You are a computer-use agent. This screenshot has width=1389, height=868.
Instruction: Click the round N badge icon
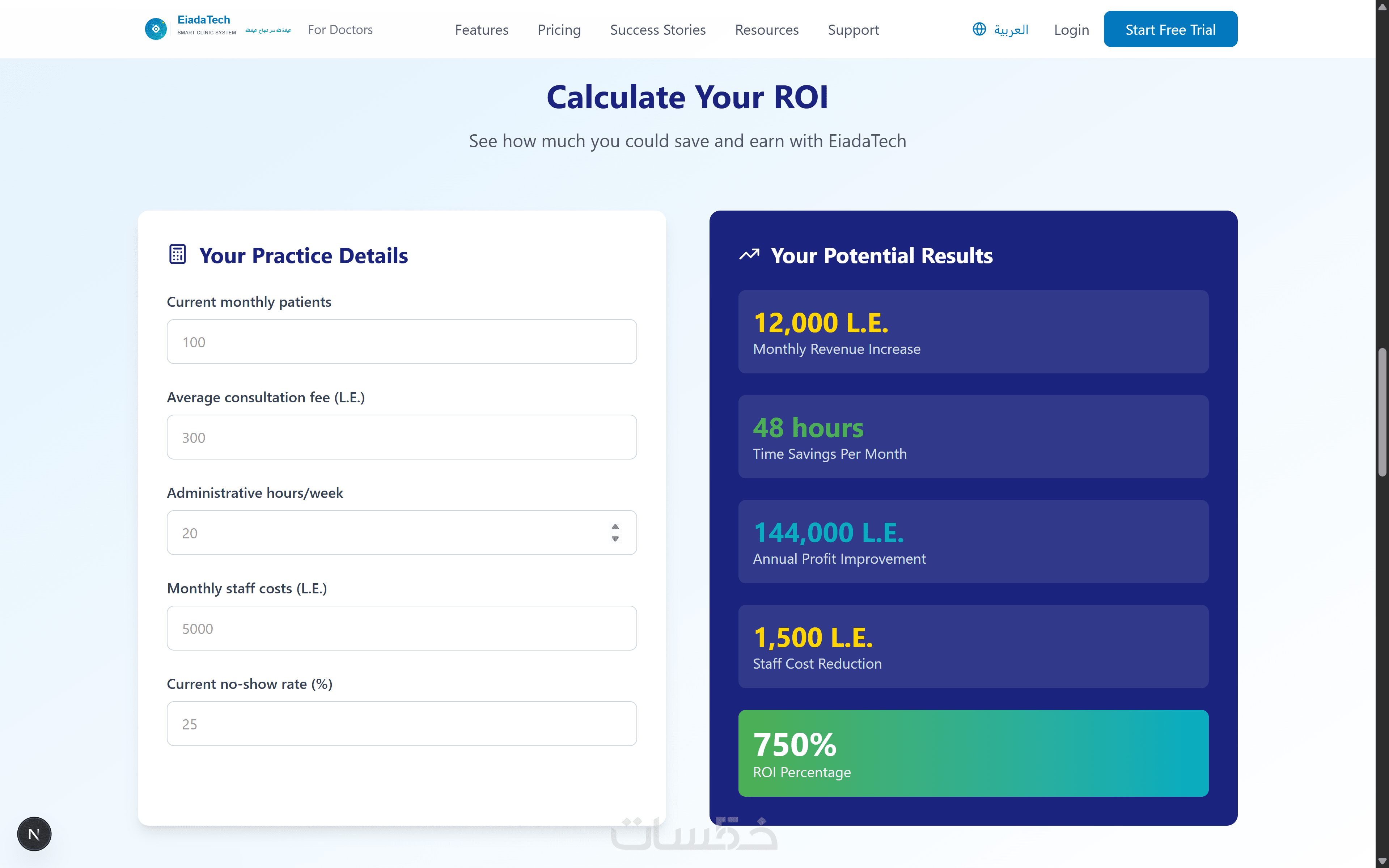point(34,834)
